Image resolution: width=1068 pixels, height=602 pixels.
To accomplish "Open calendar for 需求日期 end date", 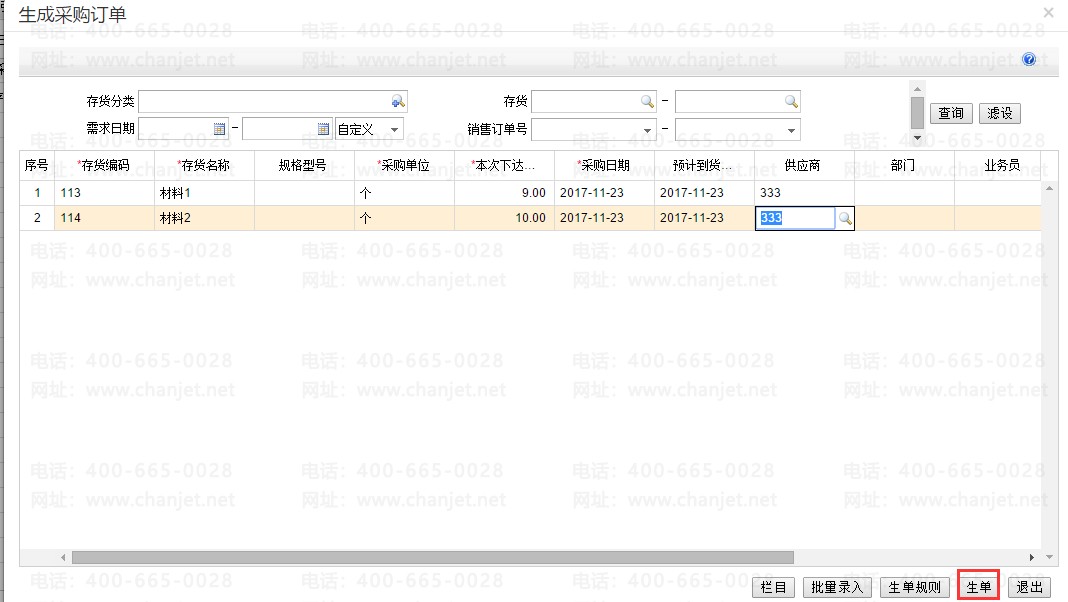I will (323, 129).
